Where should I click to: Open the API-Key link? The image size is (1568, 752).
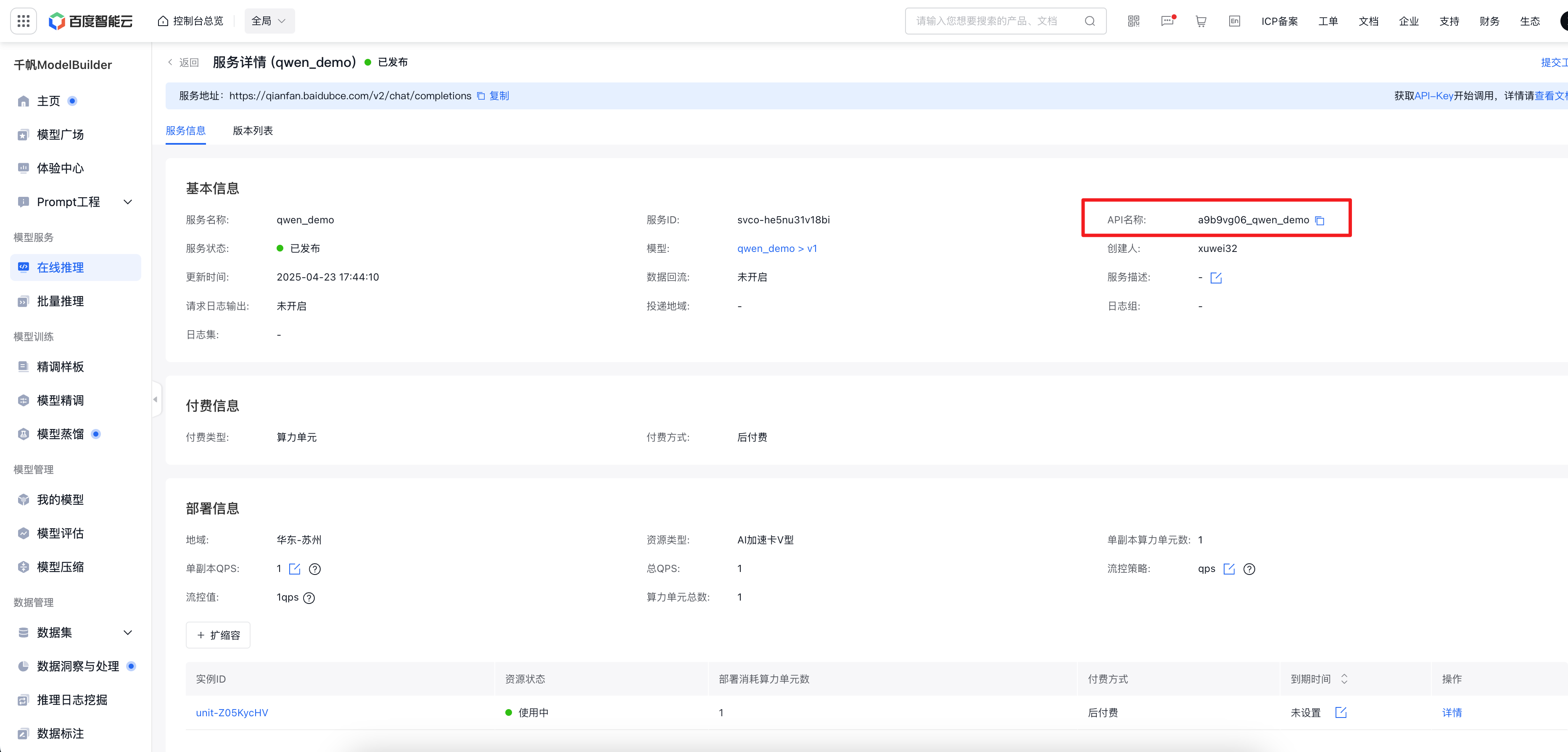1433,95
